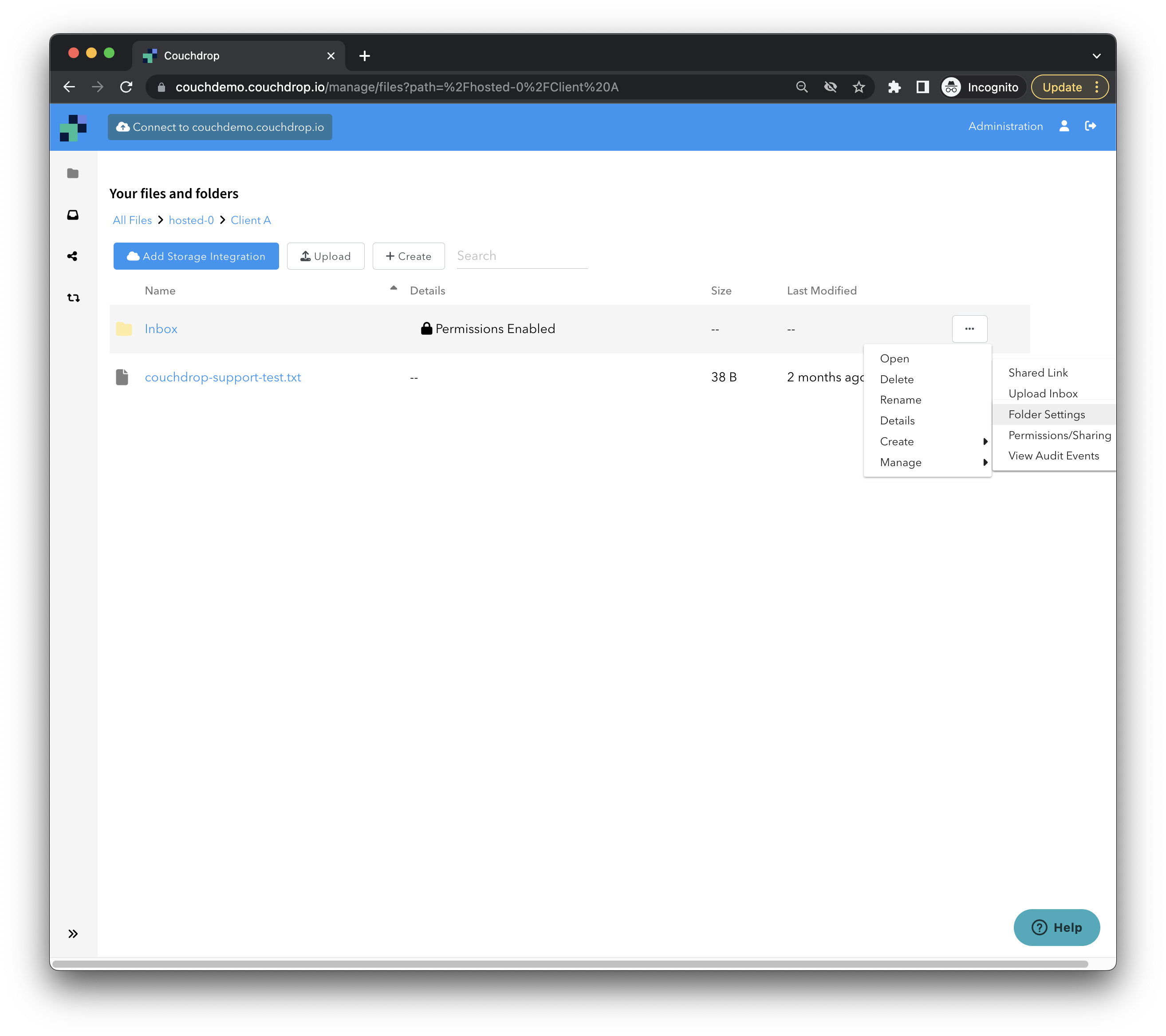Expand the sidebar with the double chevron
1166x1036 pixels.
(x=73, y=934)
